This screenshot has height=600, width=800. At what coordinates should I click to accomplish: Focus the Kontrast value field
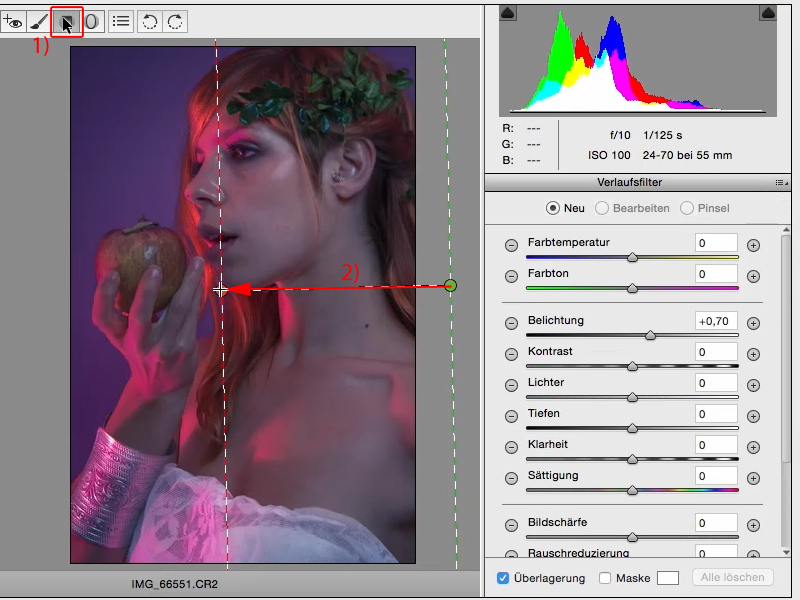tap(716, 352)
